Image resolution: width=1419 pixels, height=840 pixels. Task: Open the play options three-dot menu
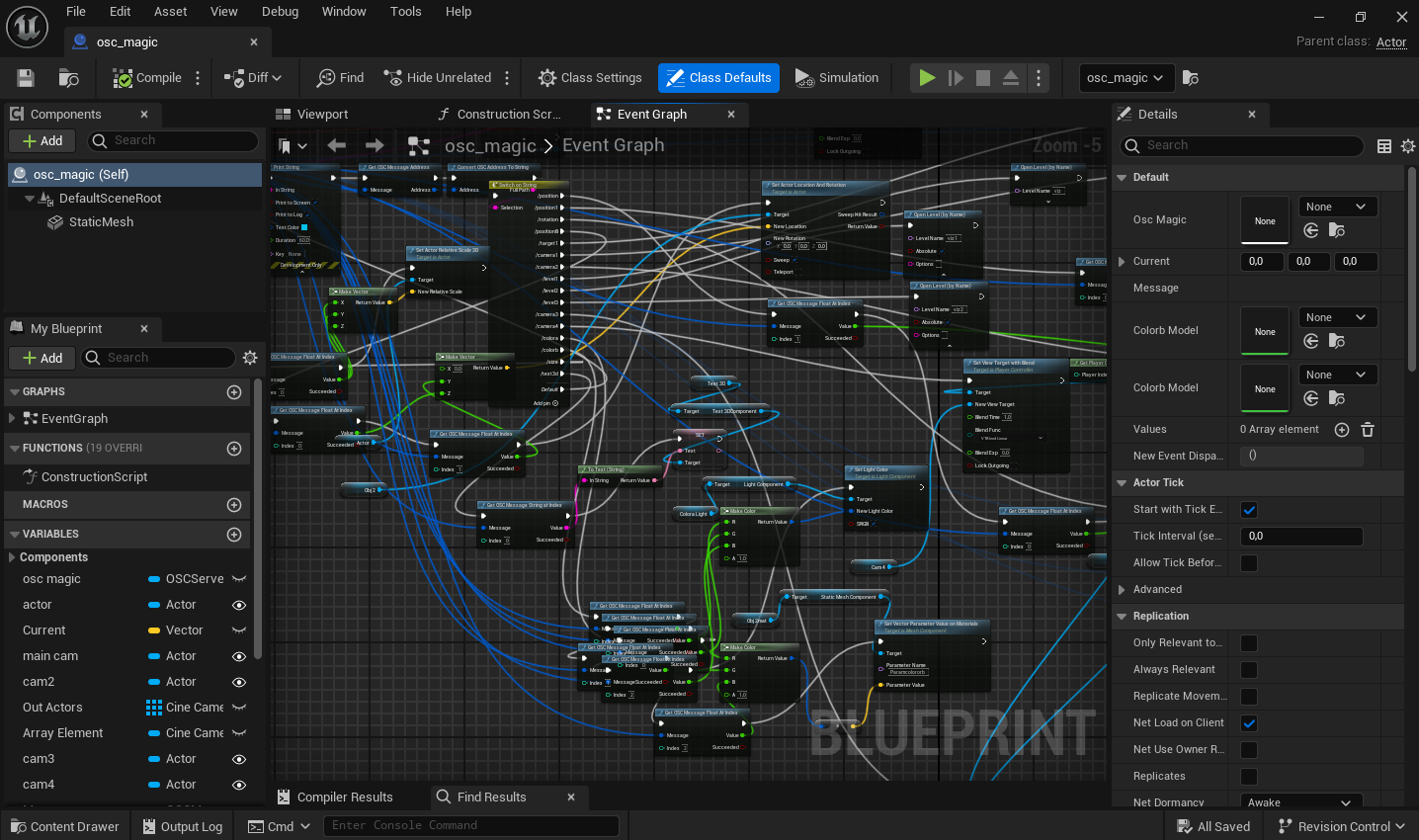coord(1039,78)
